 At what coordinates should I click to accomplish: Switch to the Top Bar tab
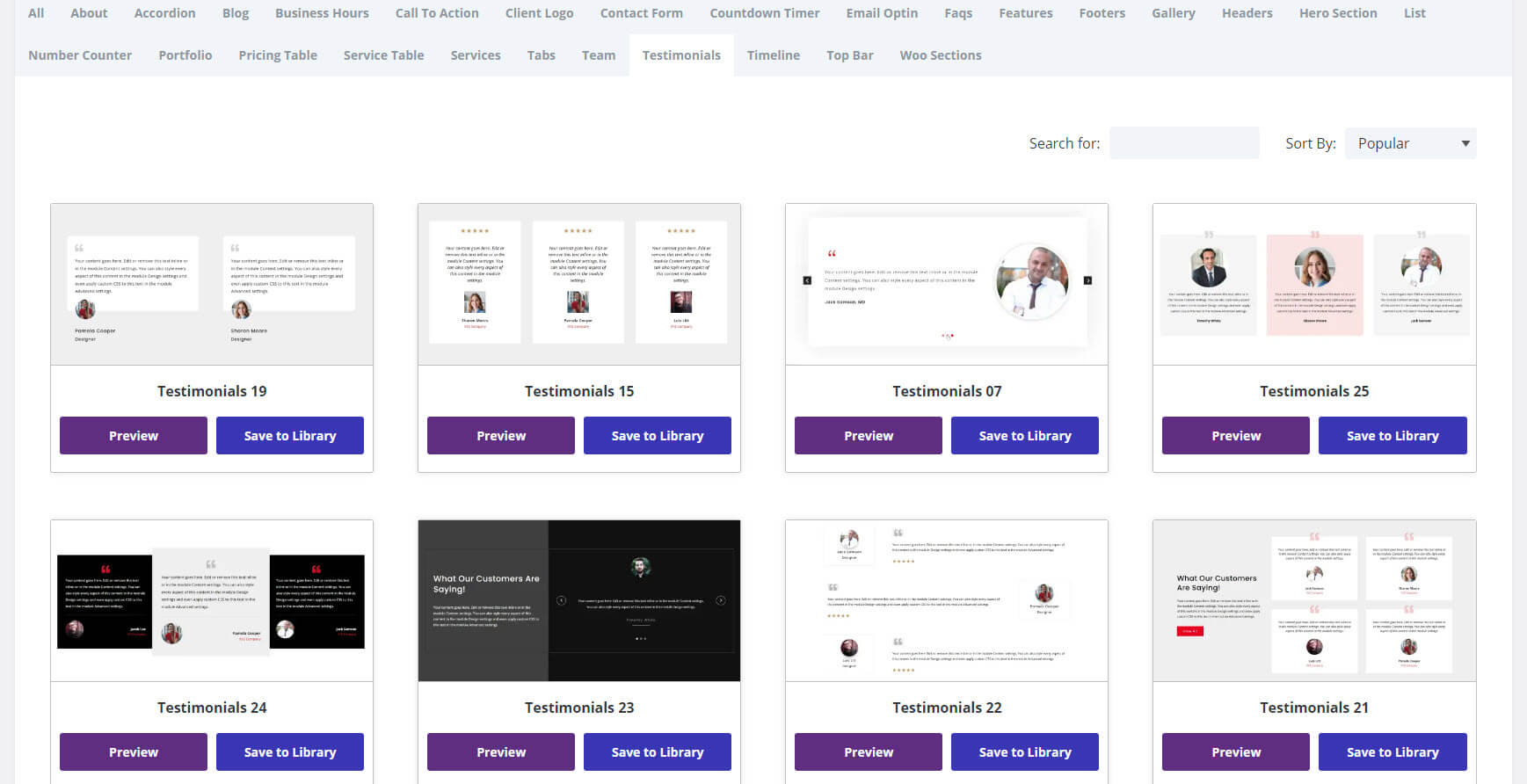point(850,55)
